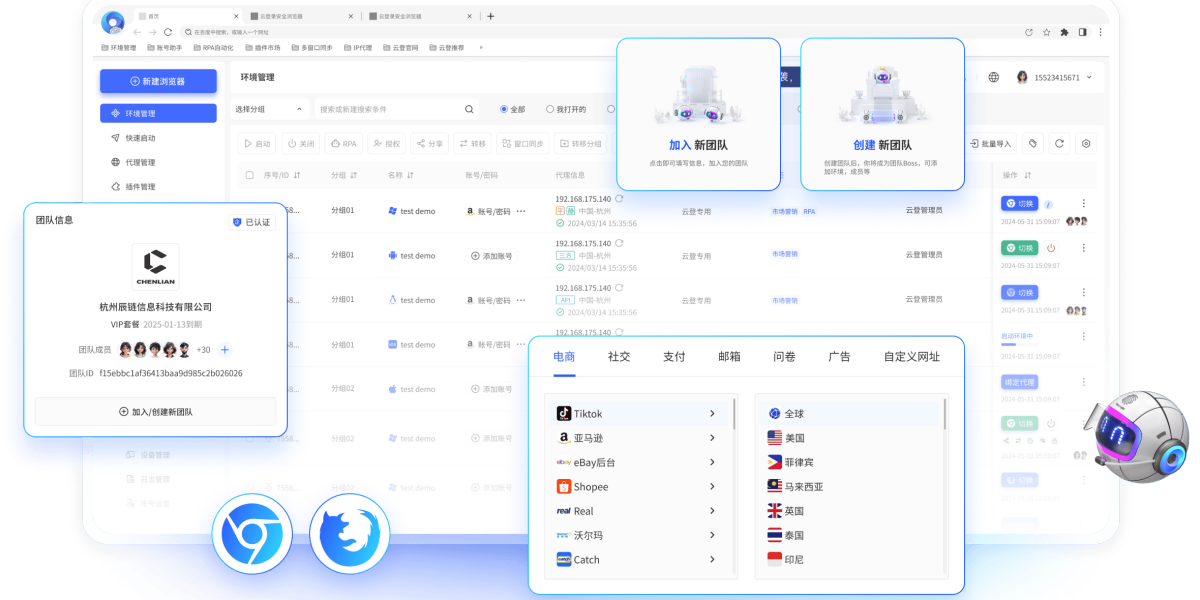The height and width of the screenshot is (600, 1200).
Task: Open 批量导入 batch import
Action: (x=991, y=143)
